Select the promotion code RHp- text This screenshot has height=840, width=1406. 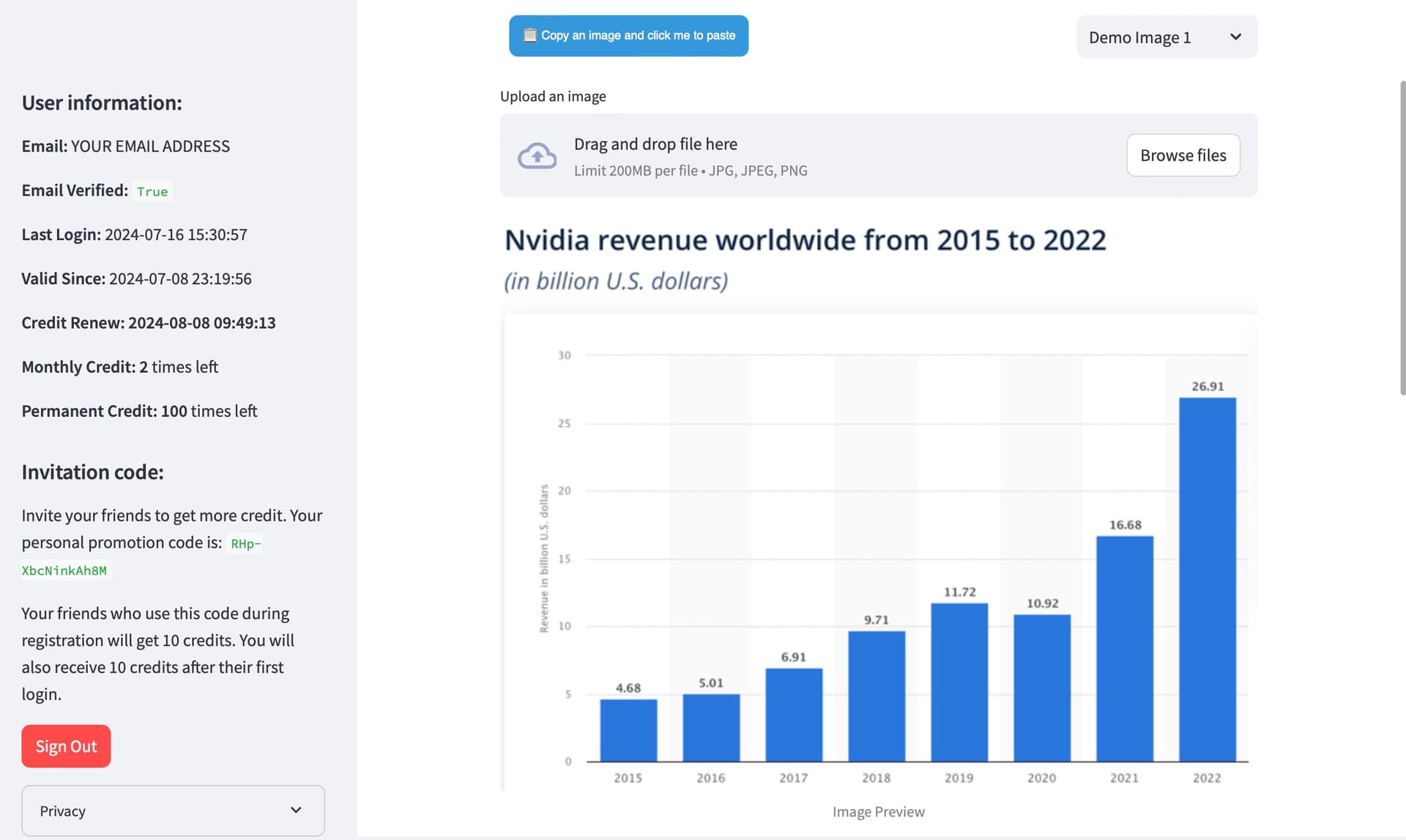tap(245, 543)
